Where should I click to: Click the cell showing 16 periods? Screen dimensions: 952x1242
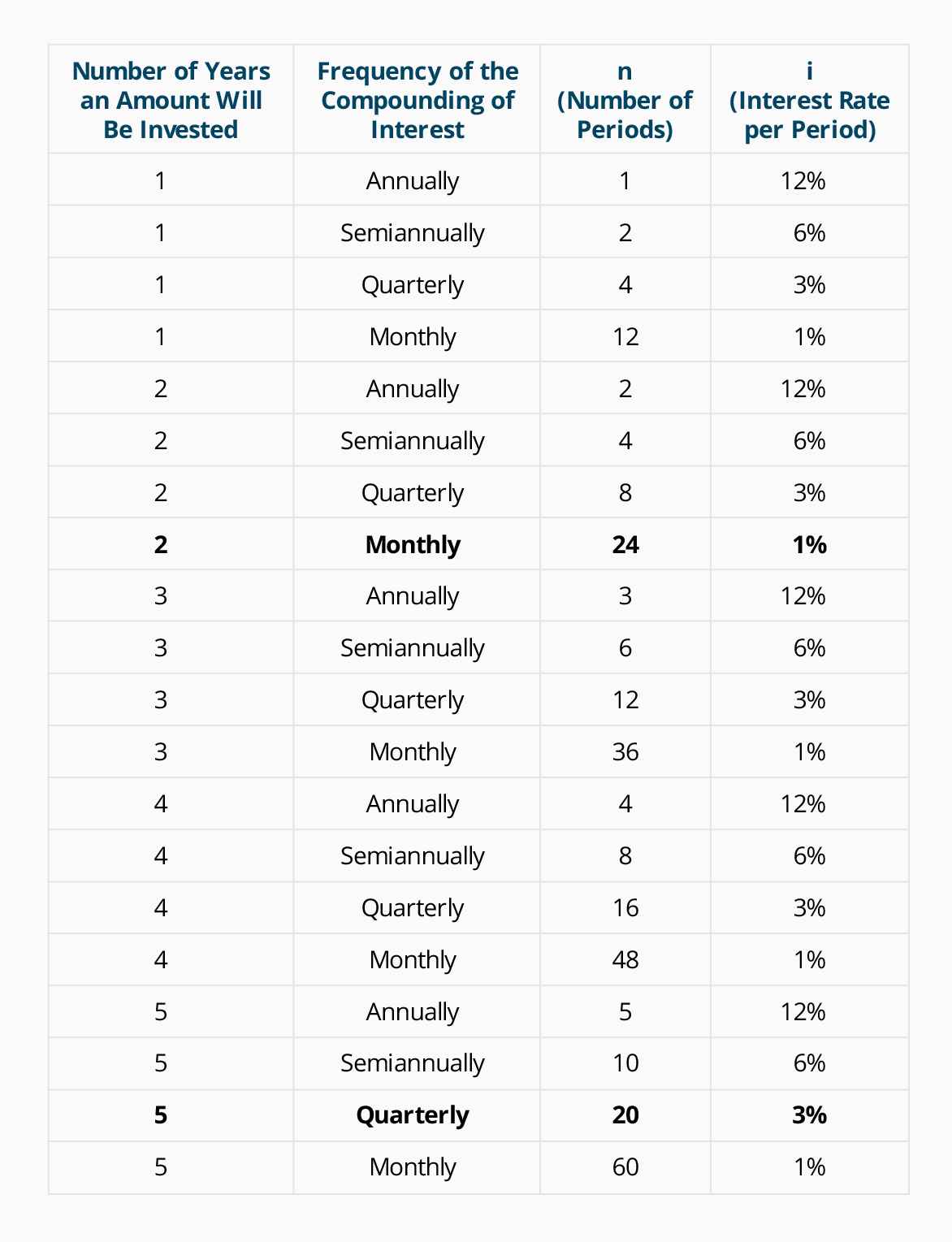625,908
